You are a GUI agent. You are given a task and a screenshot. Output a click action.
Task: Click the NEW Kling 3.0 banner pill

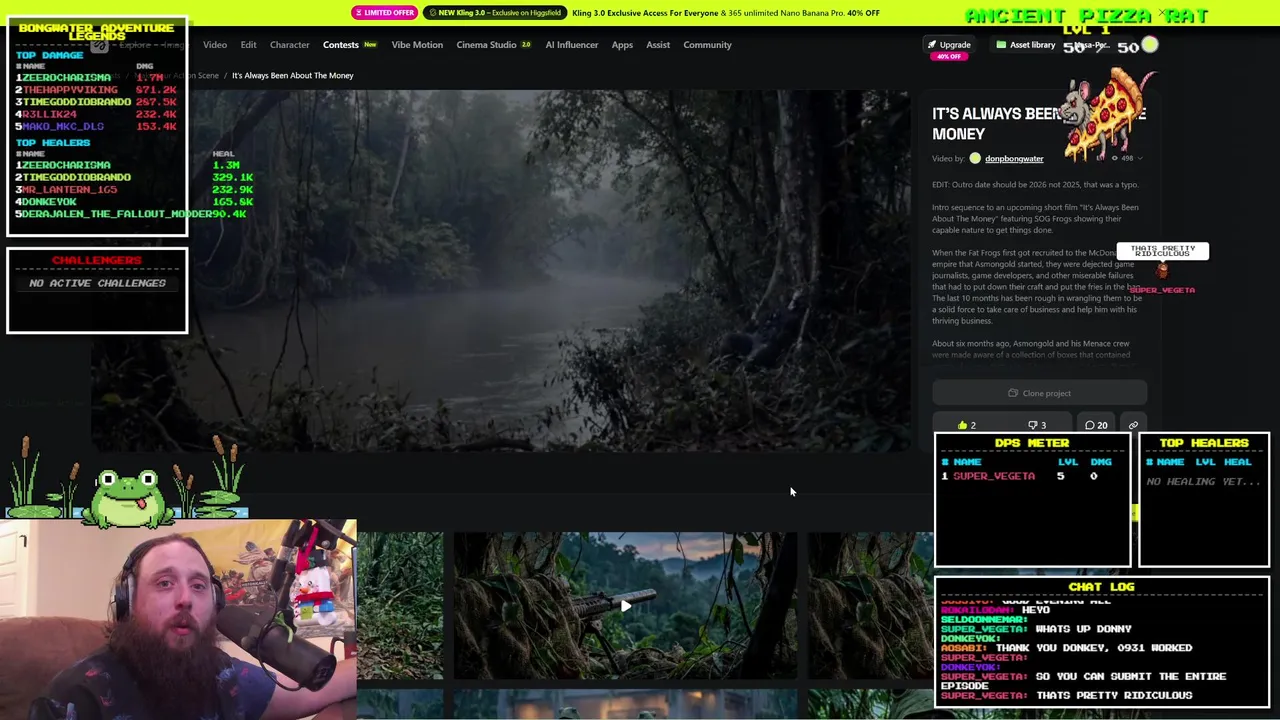[x=495, y=13]
